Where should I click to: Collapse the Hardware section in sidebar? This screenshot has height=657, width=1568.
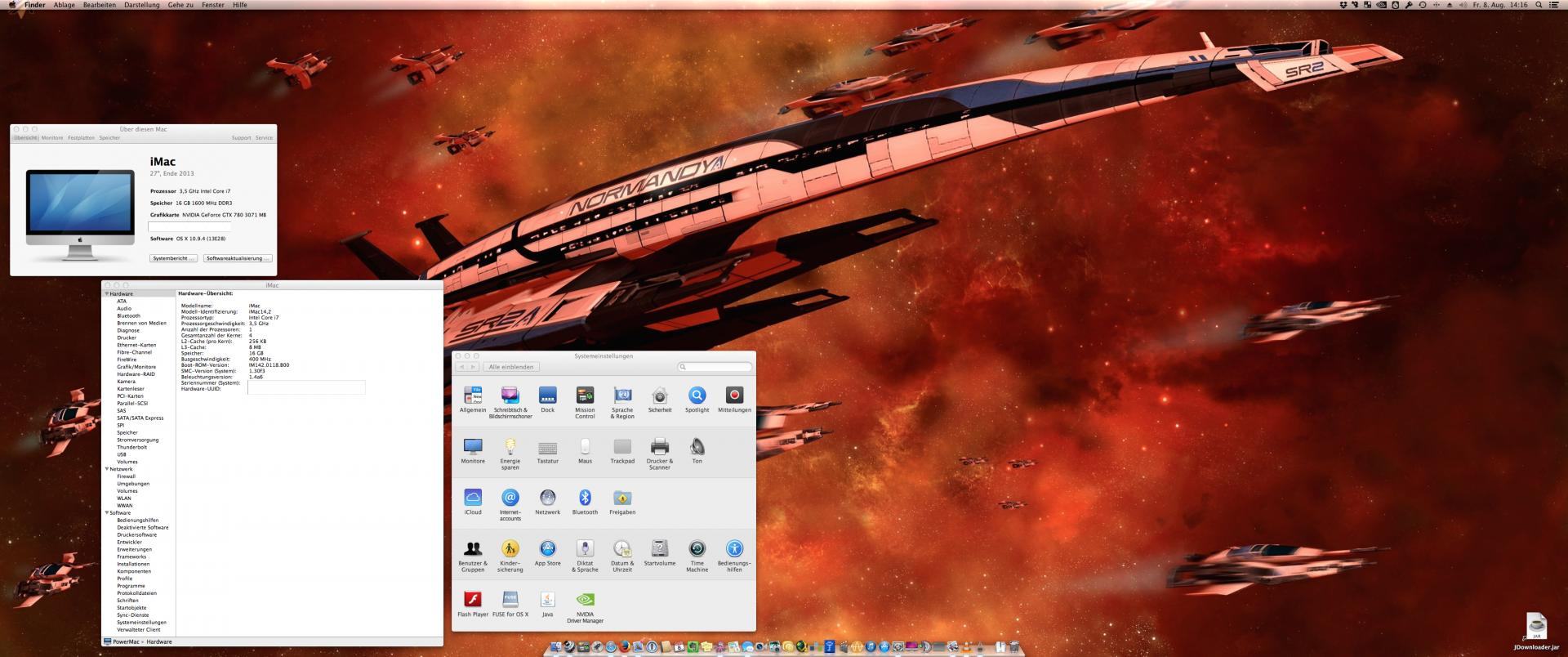coord(106,293)
